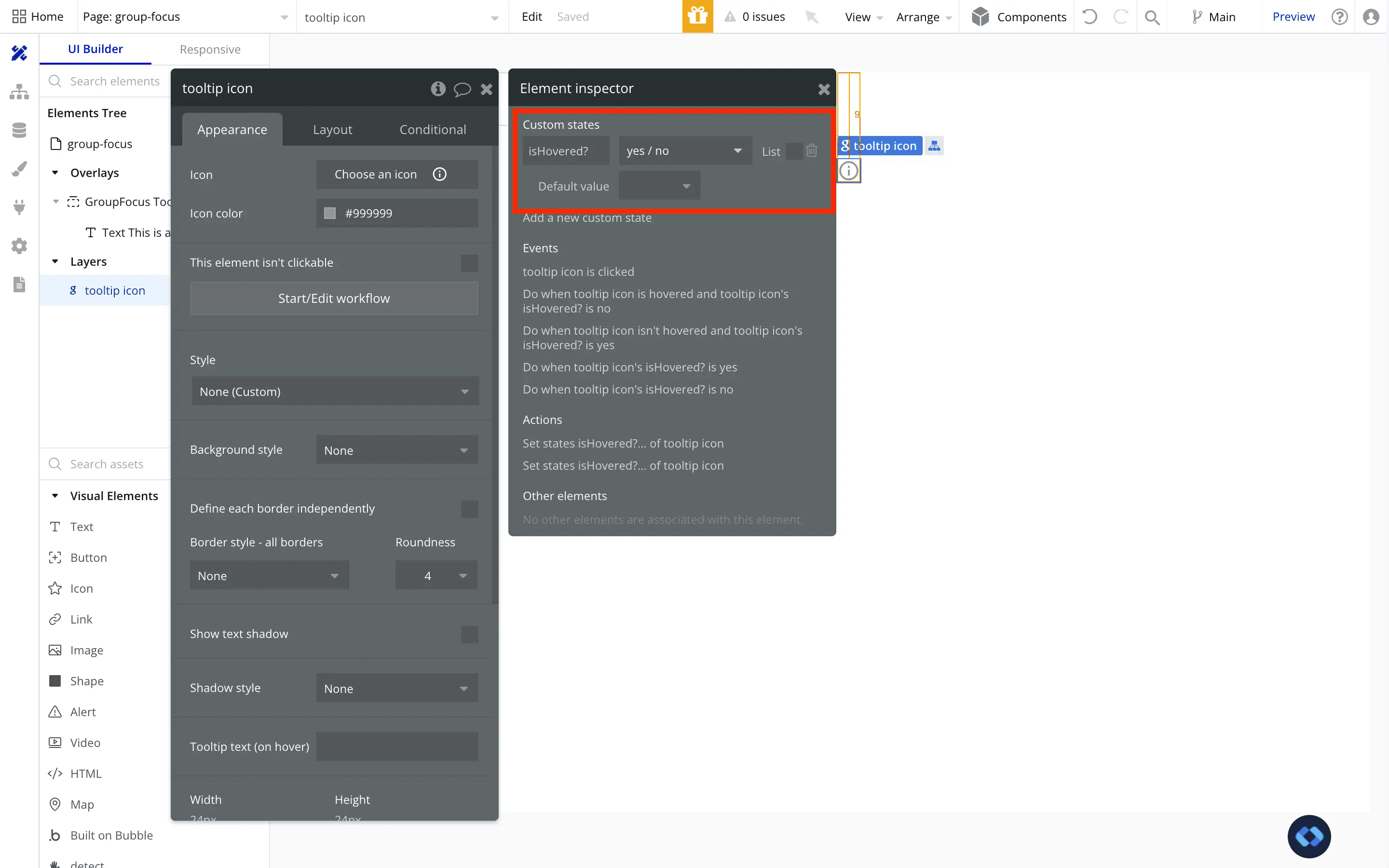This screenshot has width=1389, height=868.
Task: Open the Style None (Custom) dropdown
Action: coord(335,391)
